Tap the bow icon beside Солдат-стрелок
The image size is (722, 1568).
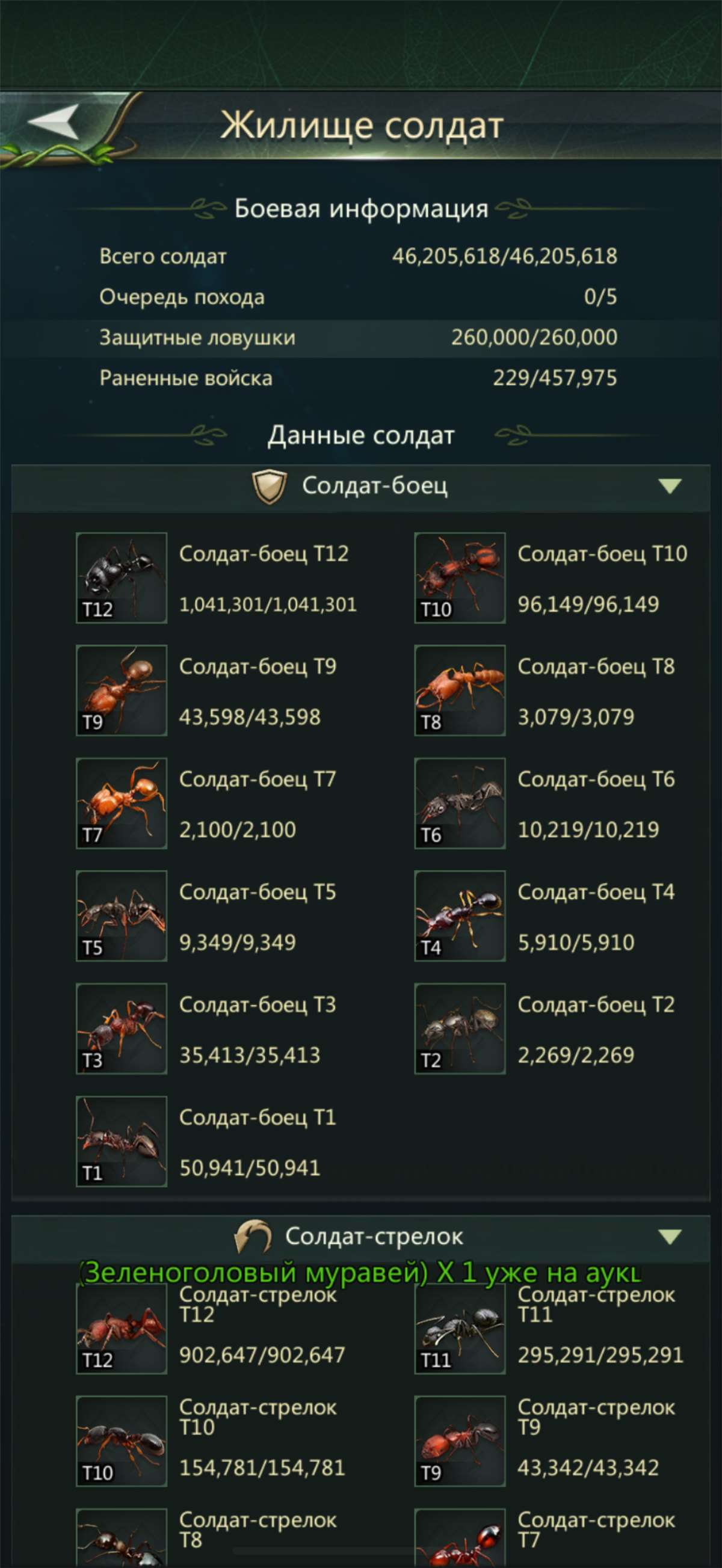[x=253, y=1237]
